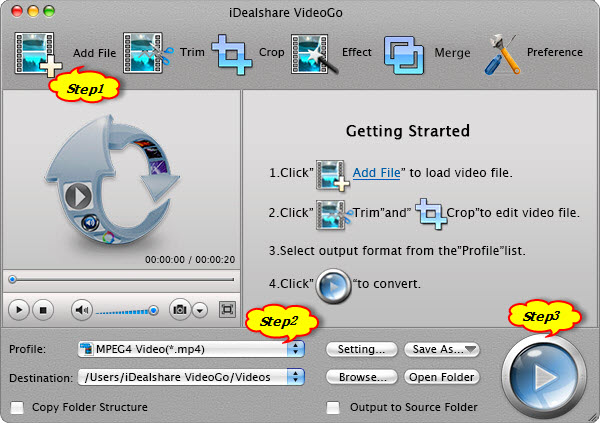This screenshot has height=423, width=600.
Task: Click the Effect text label in toolbar
Action: coord(357,52)
